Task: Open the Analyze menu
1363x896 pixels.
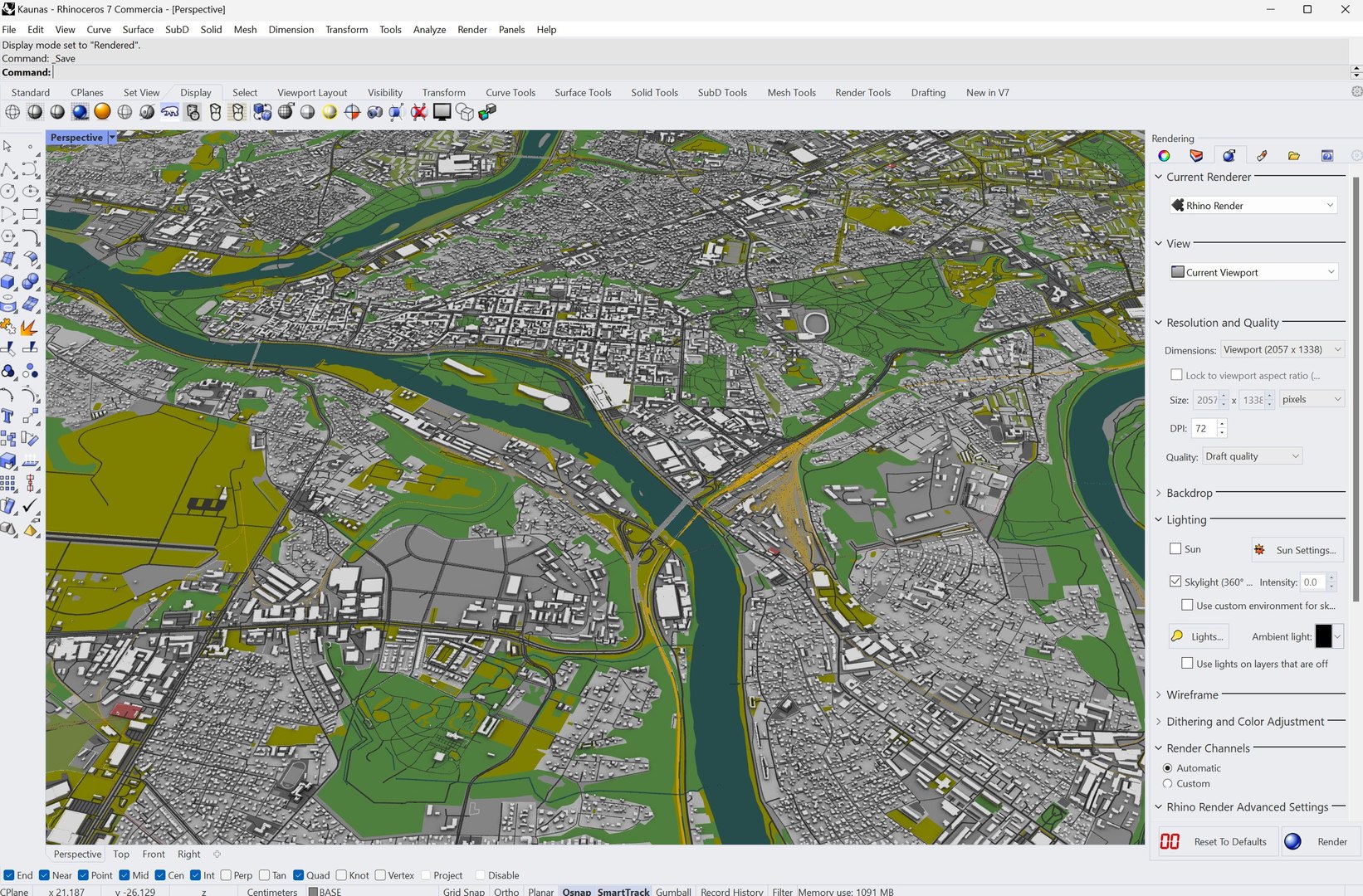Action: 429,29
